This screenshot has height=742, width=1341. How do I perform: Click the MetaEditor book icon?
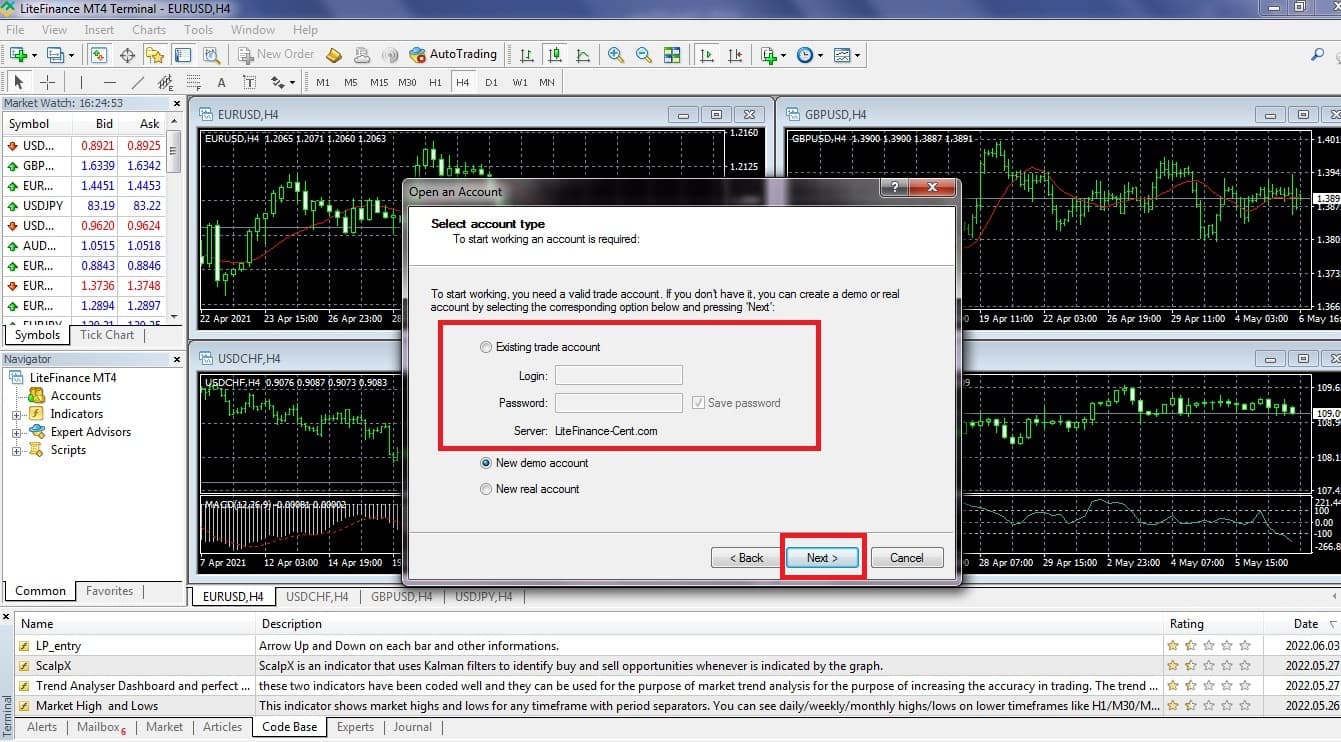[x=334, y=55]
